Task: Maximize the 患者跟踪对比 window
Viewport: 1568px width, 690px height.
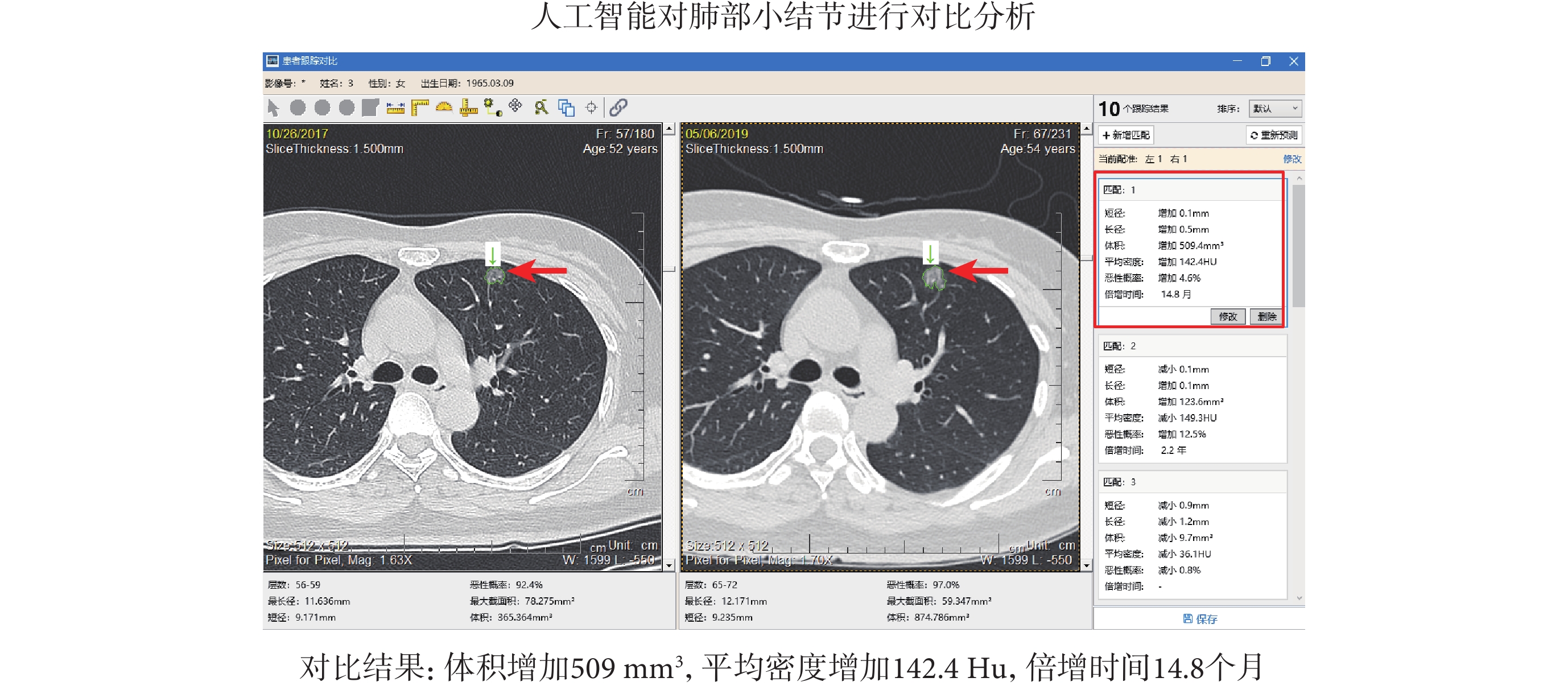Action: click(1265, 61)
